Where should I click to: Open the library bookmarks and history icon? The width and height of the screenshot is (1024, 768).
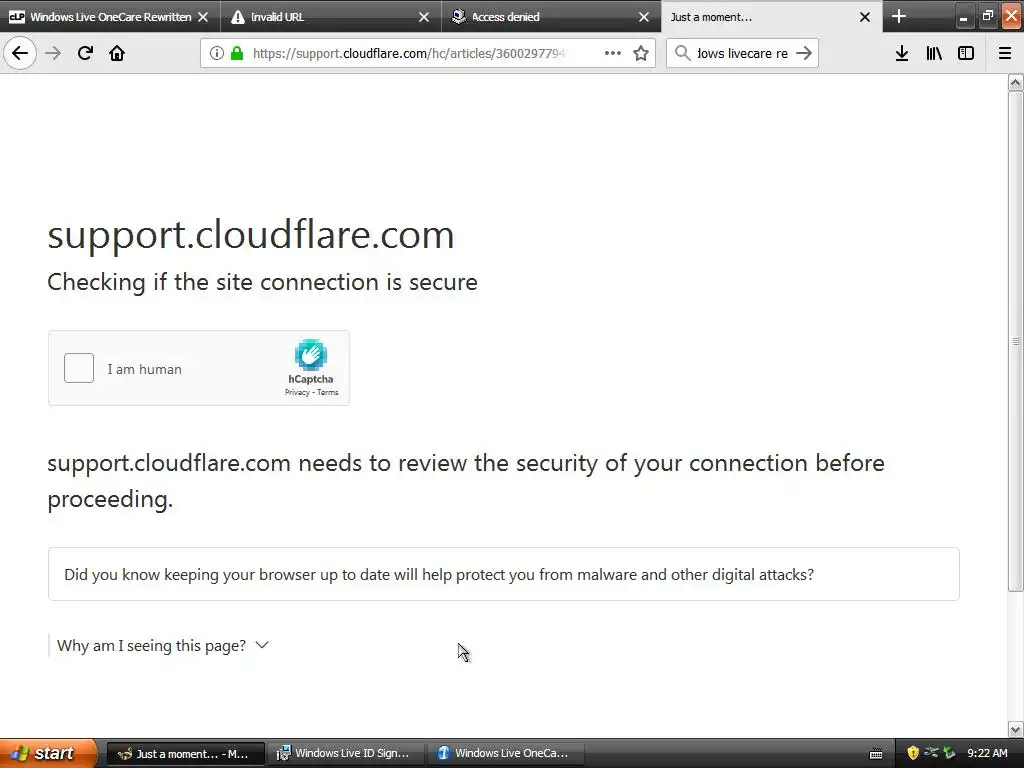934,53
